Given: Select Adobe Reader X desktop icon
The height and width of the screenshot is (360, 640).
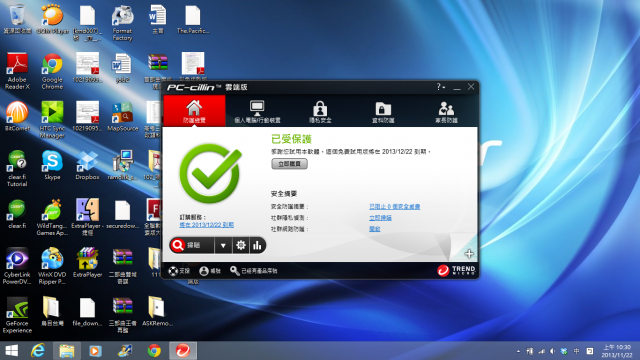Looking at the screenshot, I should pos(17,71).
